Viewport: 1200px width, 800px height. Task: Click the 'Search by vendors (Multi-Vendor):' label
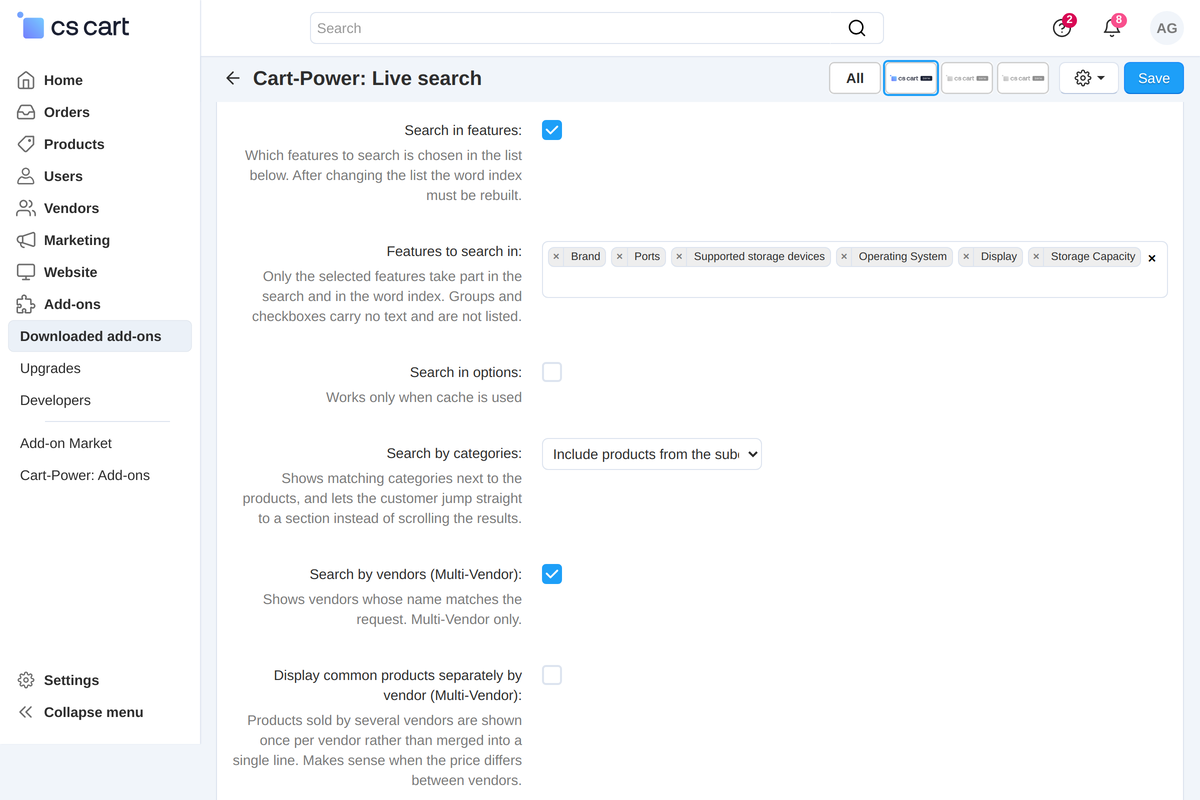click(416, 574)
